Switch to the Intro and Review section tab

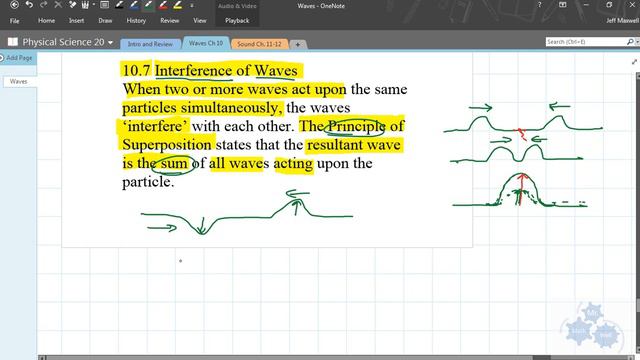click(x=150, y=44)
